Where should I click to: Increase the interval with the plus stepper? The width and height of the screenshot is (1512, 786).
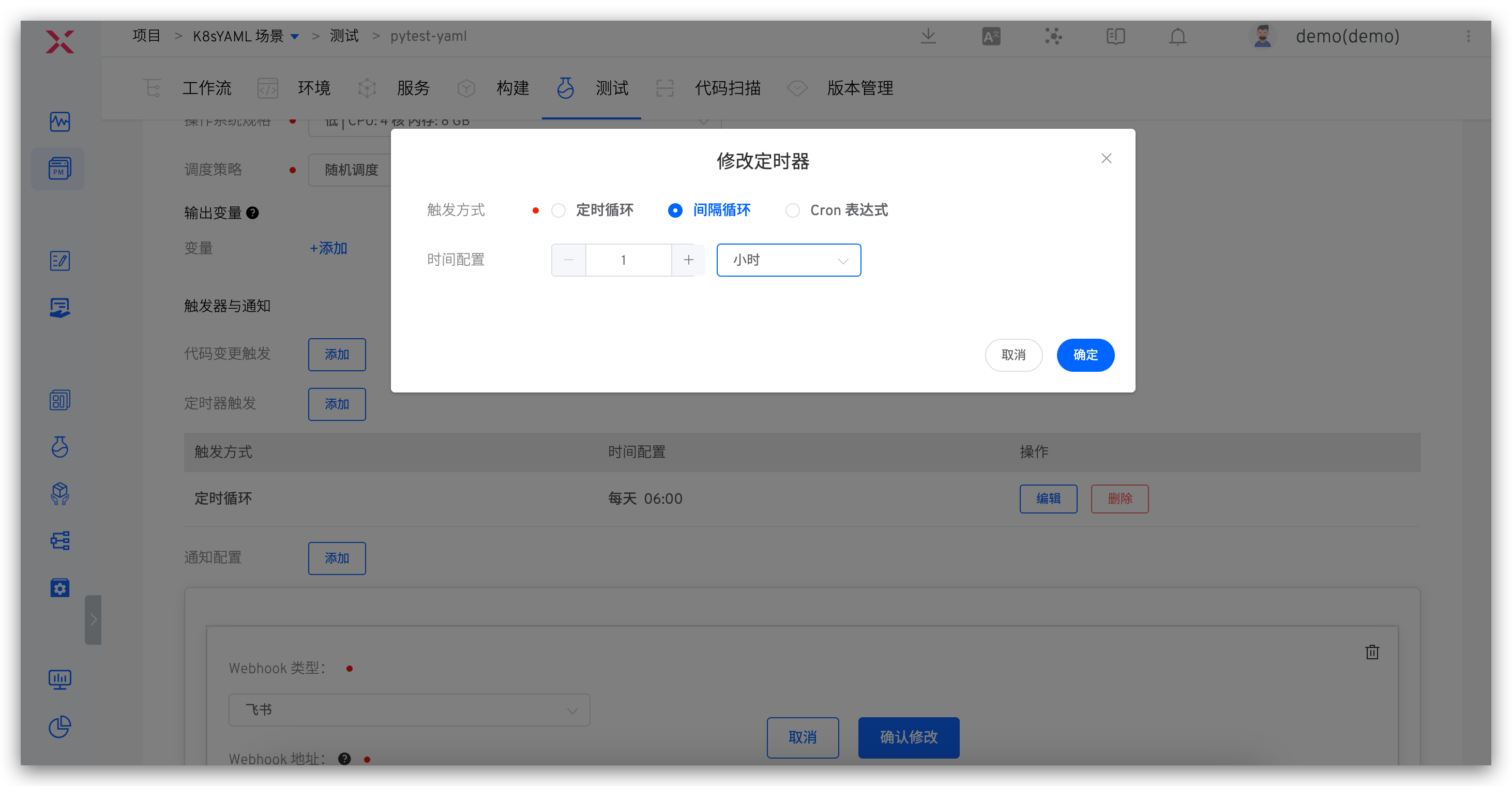click(688, 260)
